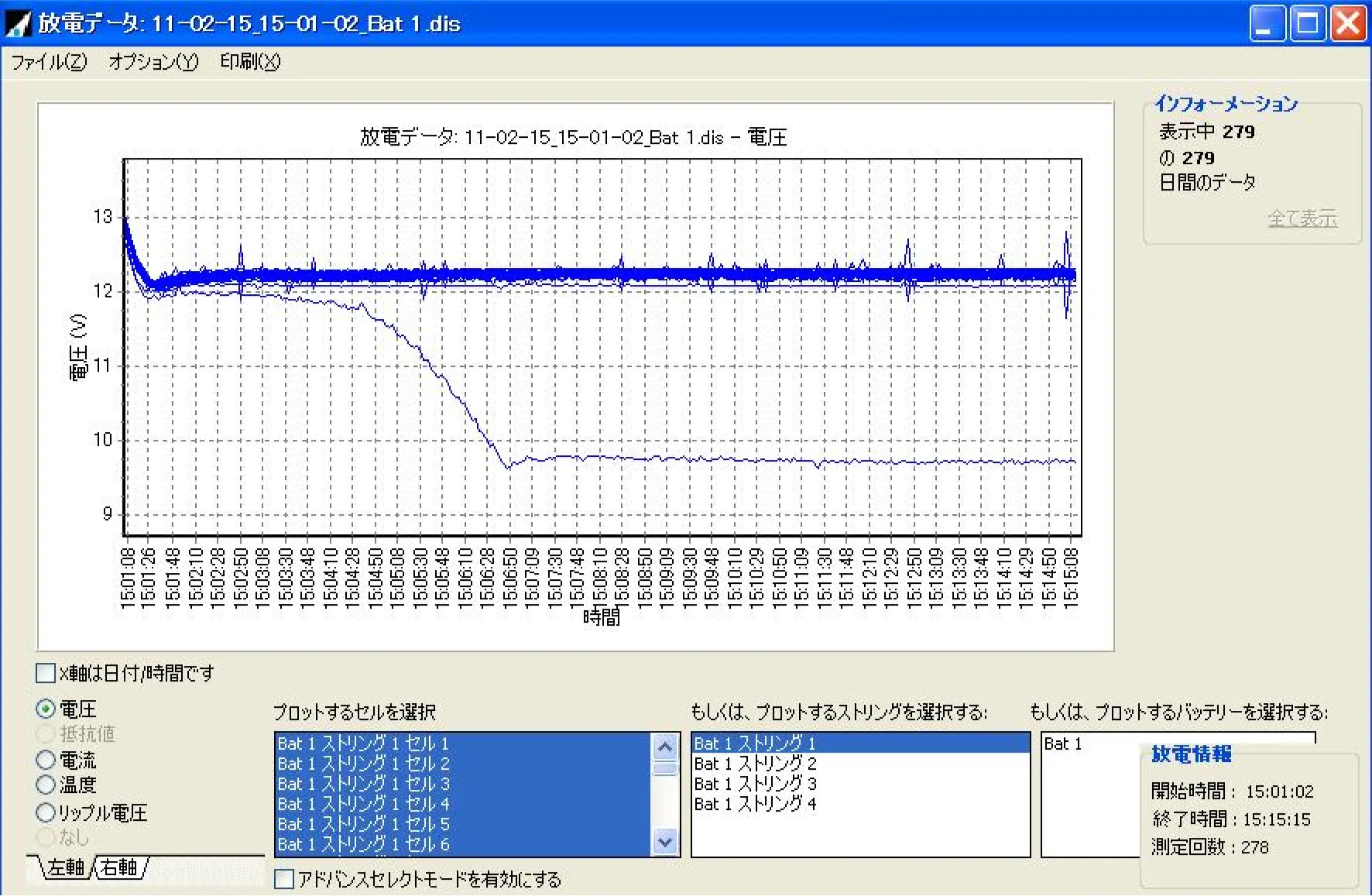1372x896 pixels.
Task: Switch to the 右軸 tab
Action: coord(119,867)
